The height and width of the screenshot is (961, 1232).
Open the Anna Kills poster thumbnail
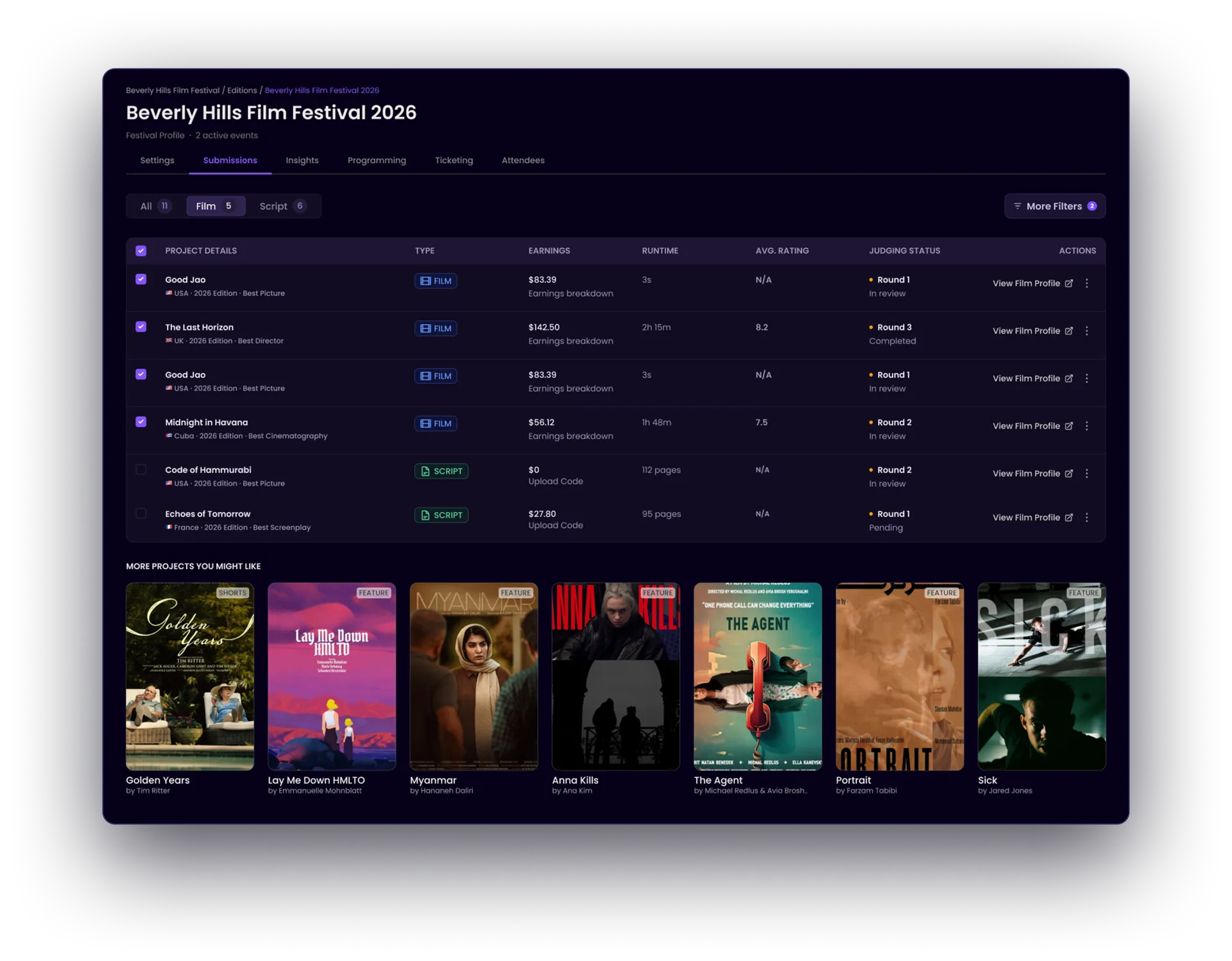[616, 676]
